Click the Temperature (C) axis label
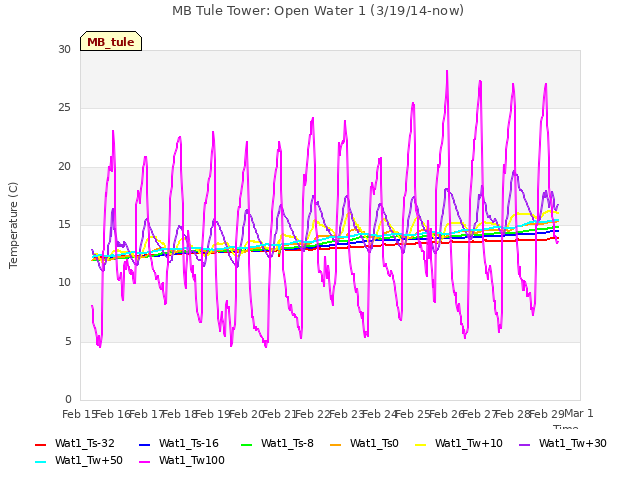Image resolution: width=640 pixels, height=480 pixels. (x=13, y=225)
